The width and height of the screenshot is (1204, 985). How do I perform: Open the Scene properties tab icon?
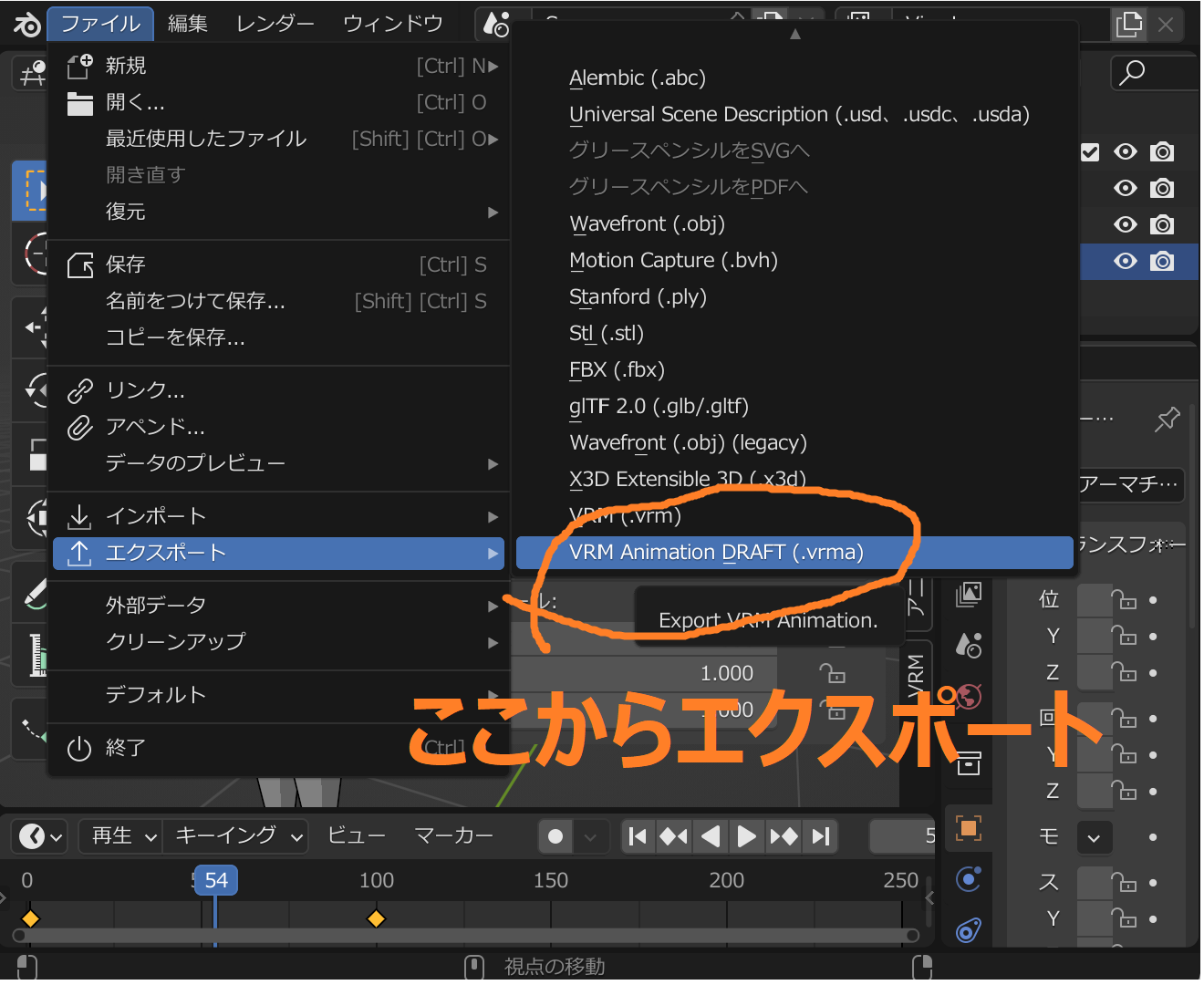click(x=968, y=646)
